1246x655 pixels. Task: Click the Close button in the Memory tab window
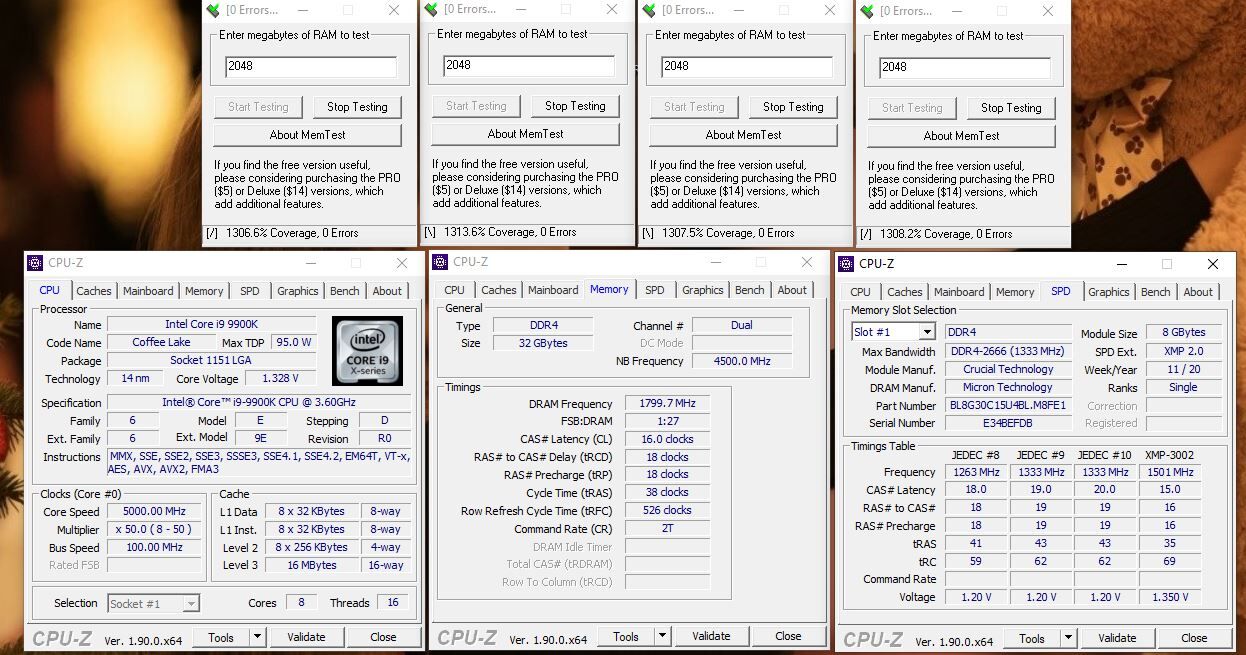click(788, 636)
